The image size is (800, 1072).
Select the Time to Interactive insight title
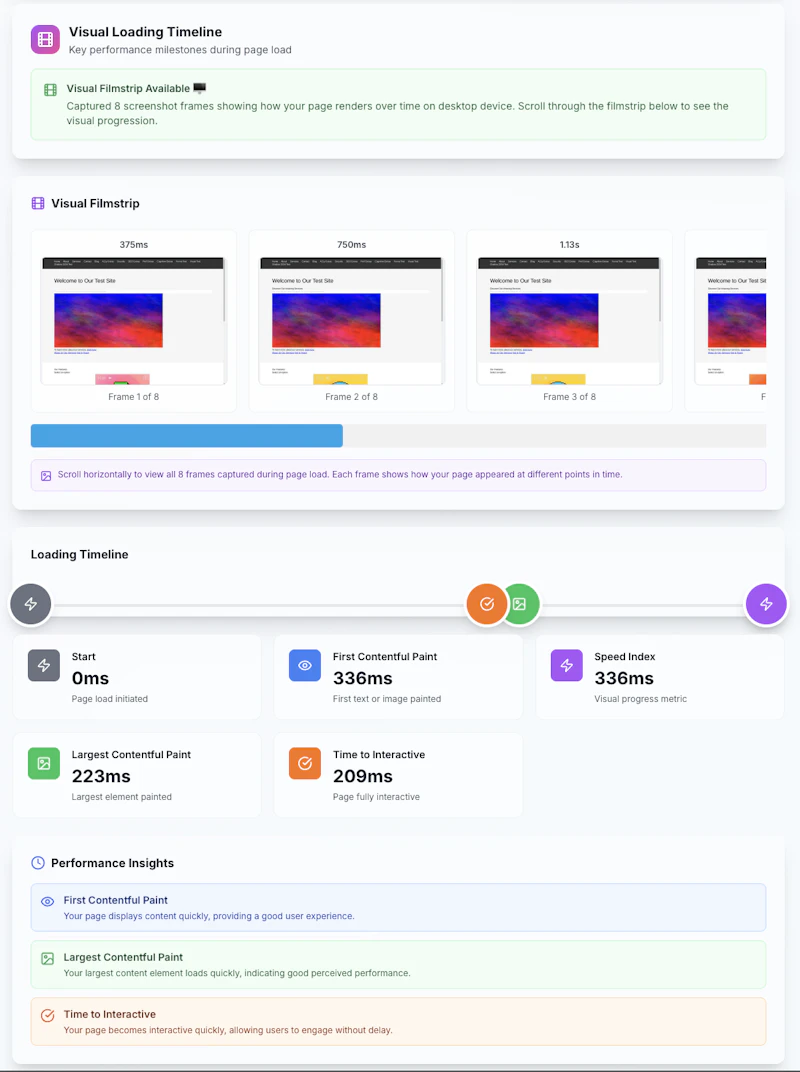tap(109, 1015)
